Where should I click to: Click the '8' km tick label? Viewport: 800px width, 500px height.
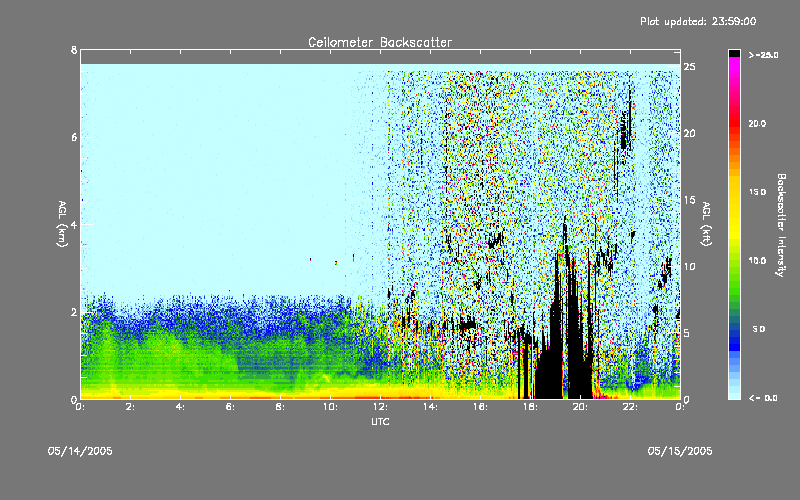[74, 50]
